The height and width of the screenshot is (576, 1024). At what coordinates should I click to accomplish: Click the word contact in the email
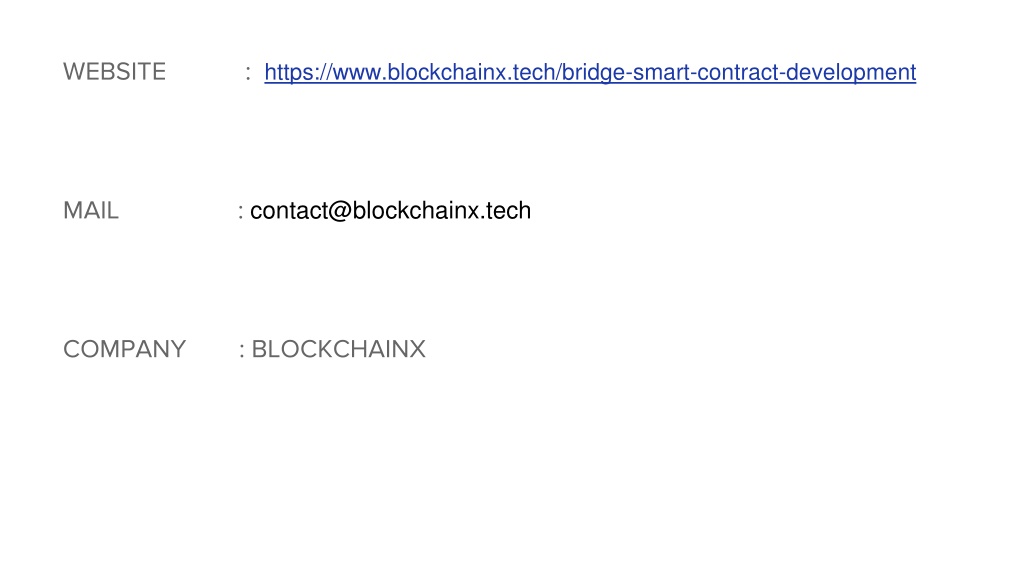click(x=289, y=211)
